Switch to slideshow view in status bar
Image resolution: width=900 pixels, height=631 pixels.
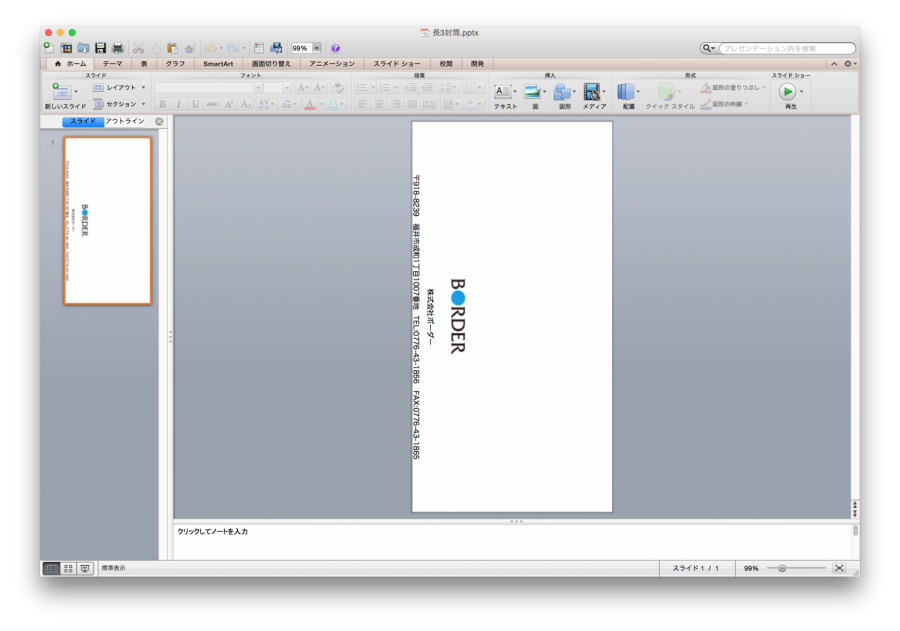click(x=85, y=568)
